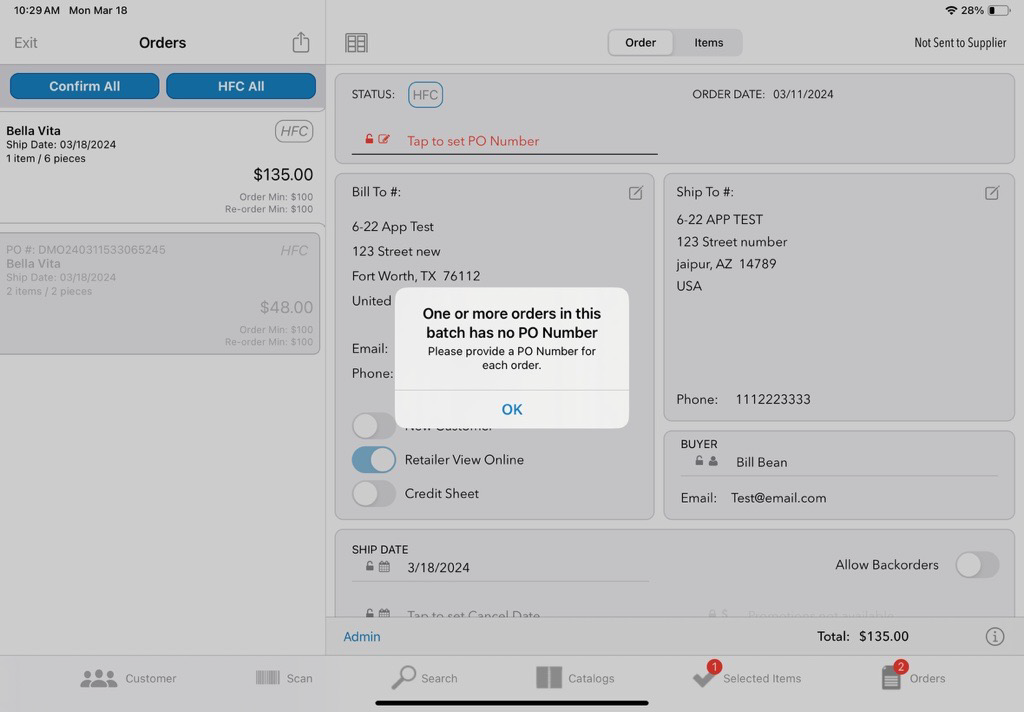Select buyer name Bill Bean

point(761,462)
